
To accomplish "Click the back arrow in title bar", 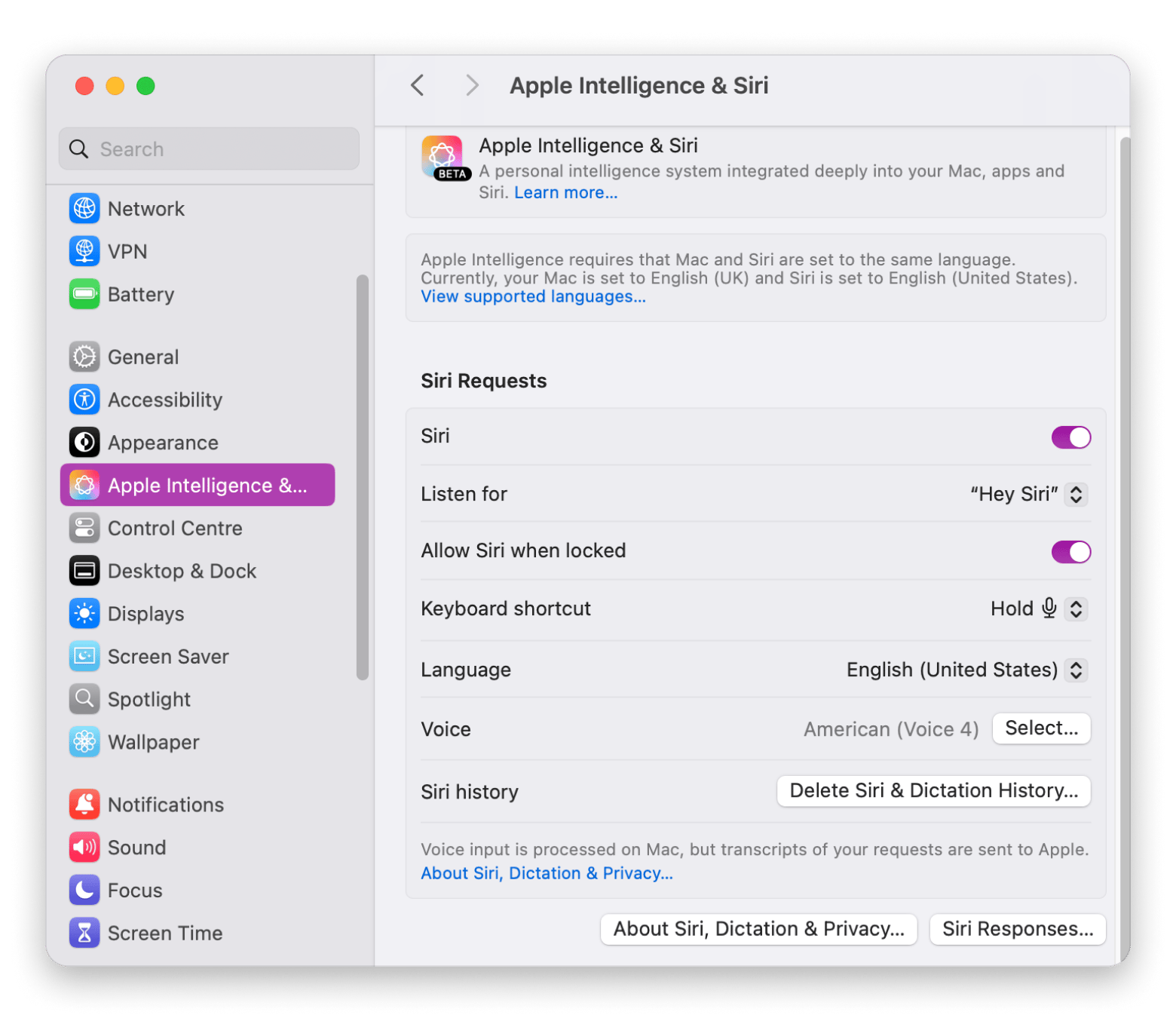I will [418, 85].
